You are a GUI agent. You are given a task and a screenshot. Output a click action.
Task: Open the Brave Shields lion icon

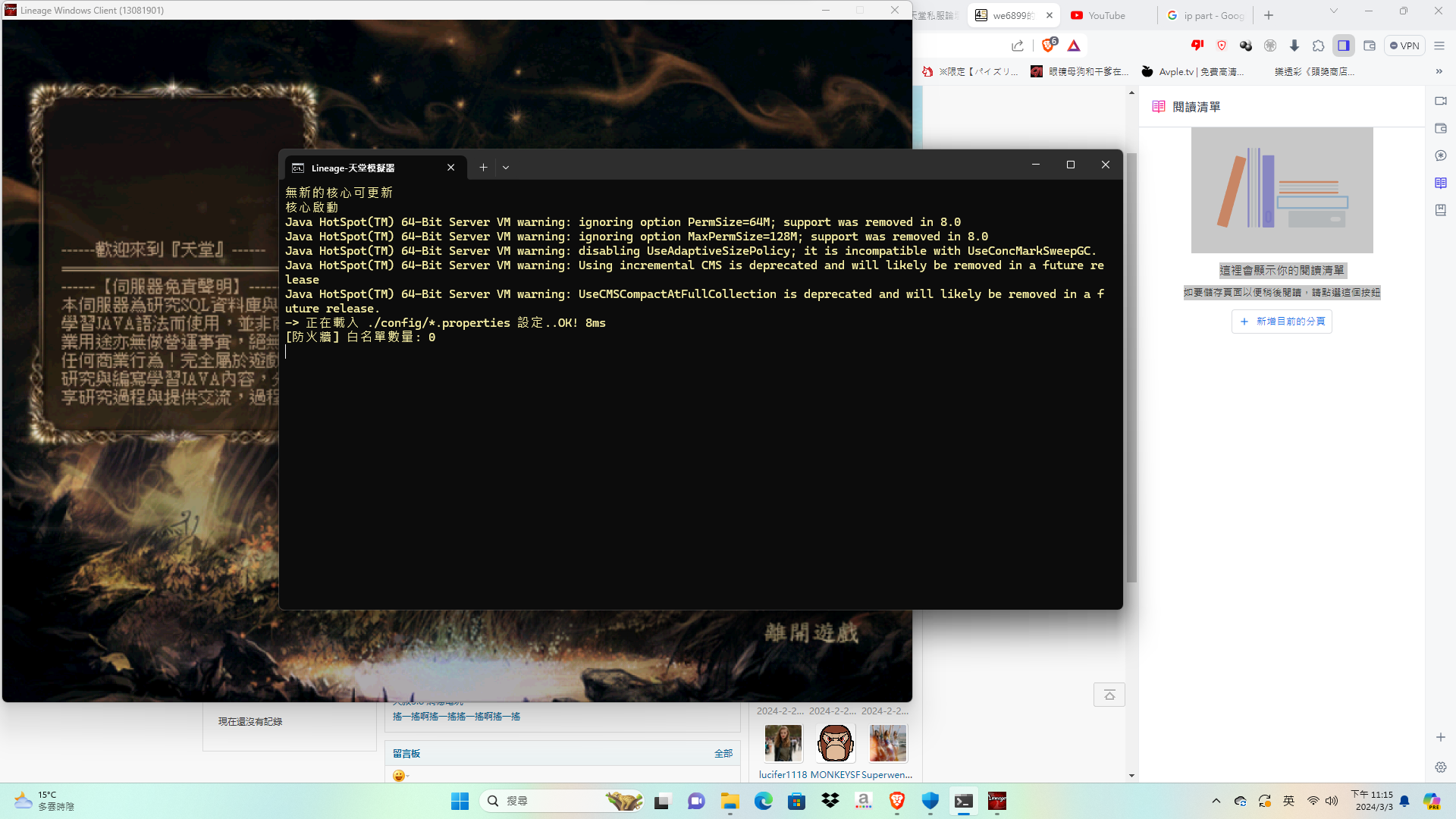[x=1049, y=45]
